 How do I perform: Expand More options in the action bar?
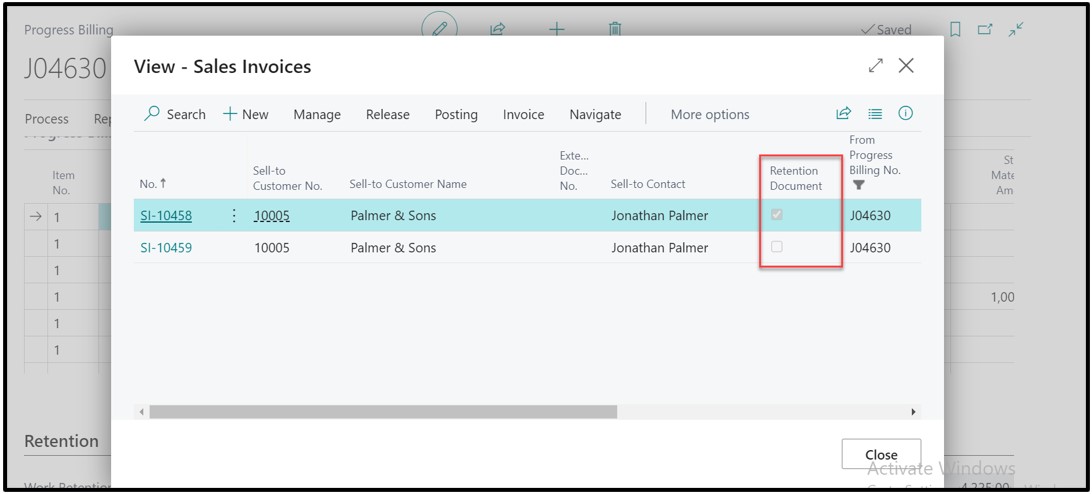pos(709,114)
